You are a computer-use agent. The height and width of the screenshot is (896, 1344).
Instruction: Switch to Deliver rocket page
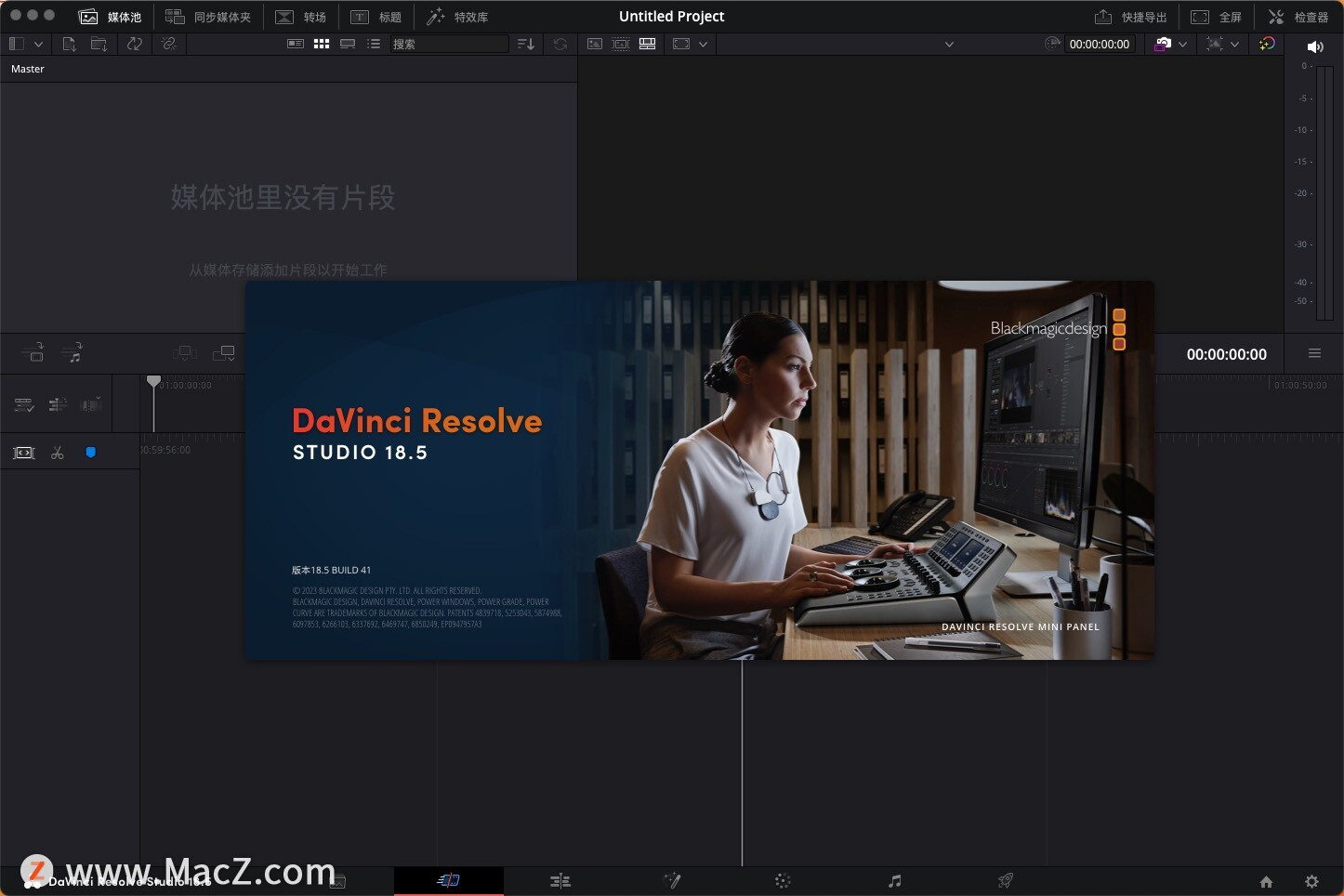(x=1005, y=880)
